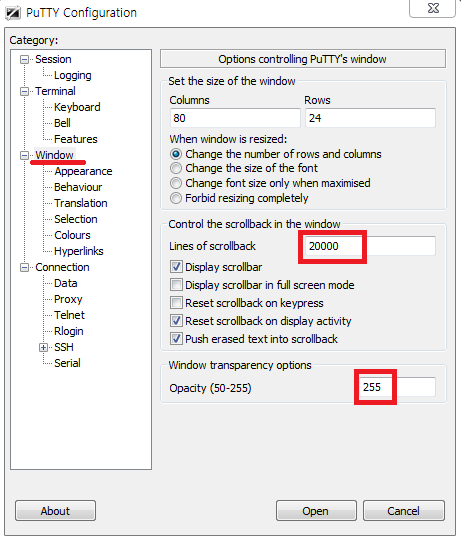Expand the SSH tree node
Screen dimensions: 461x539
pyautogui.click(x=43, y=348)
